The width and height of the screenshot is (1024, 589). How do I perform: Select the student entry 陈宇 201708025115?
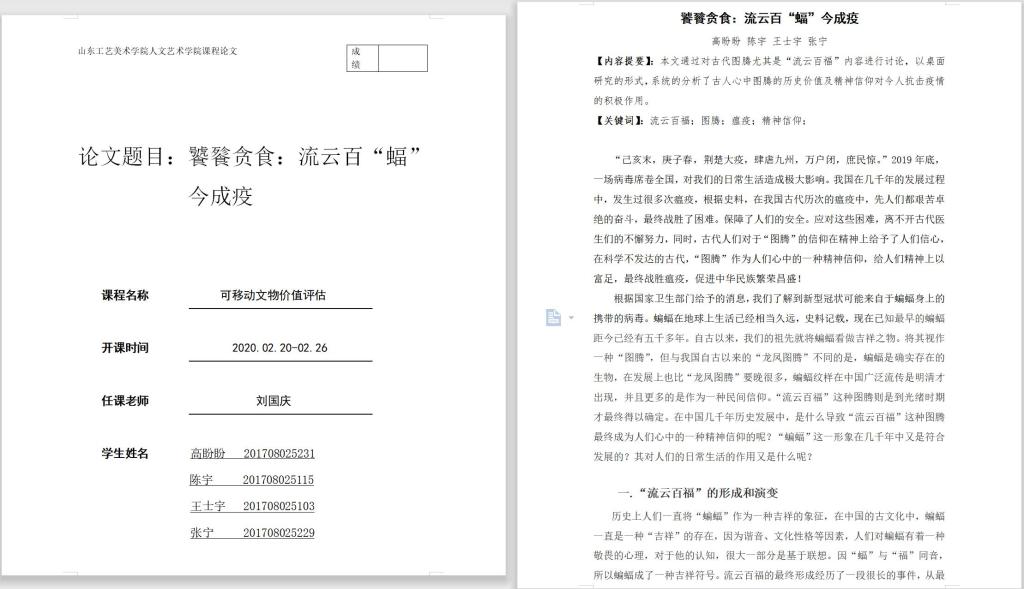[252, 480]
